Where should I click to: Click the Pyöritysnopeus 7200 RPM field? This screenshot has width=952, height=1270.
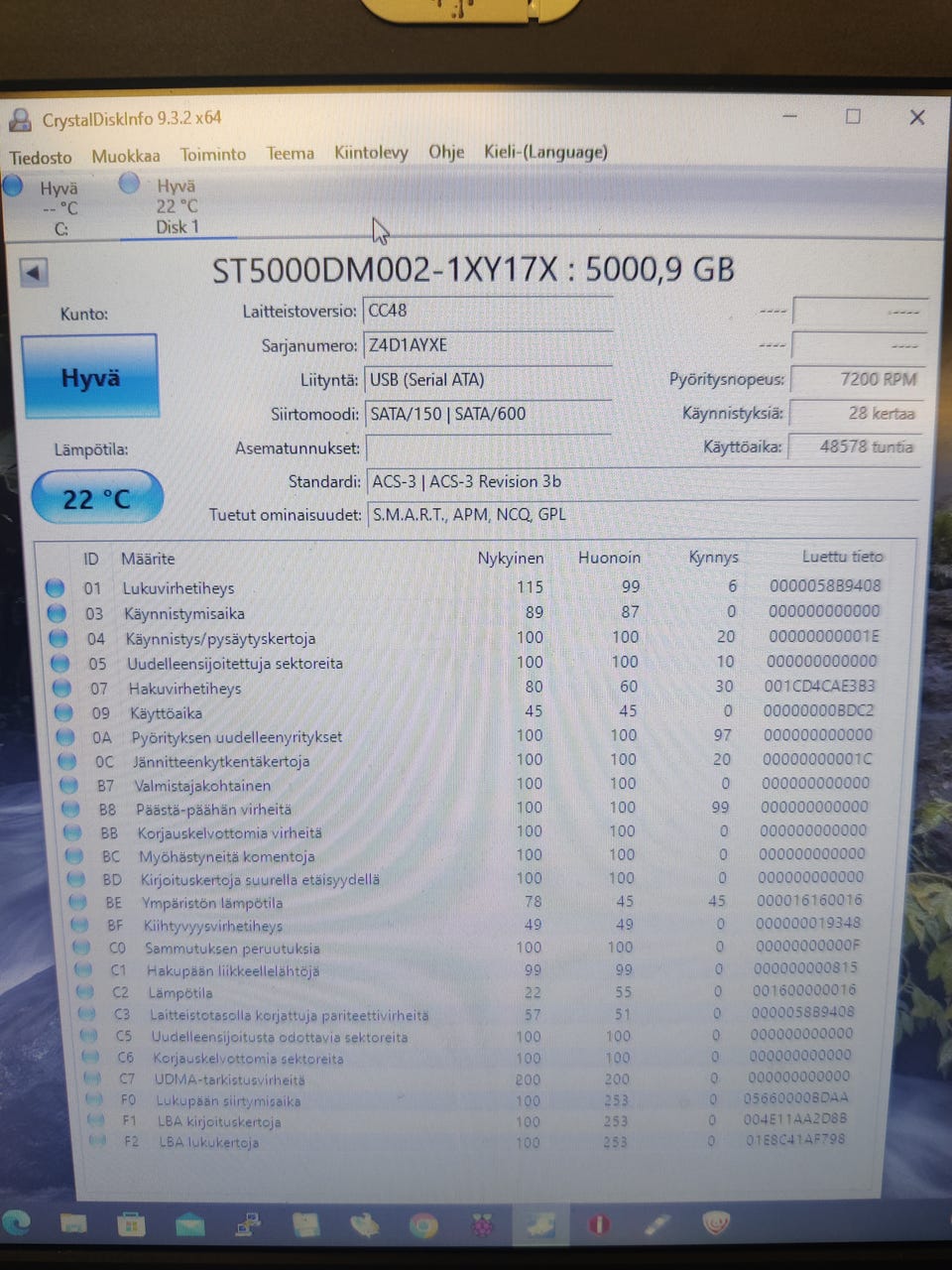click(x=857, y=379)
